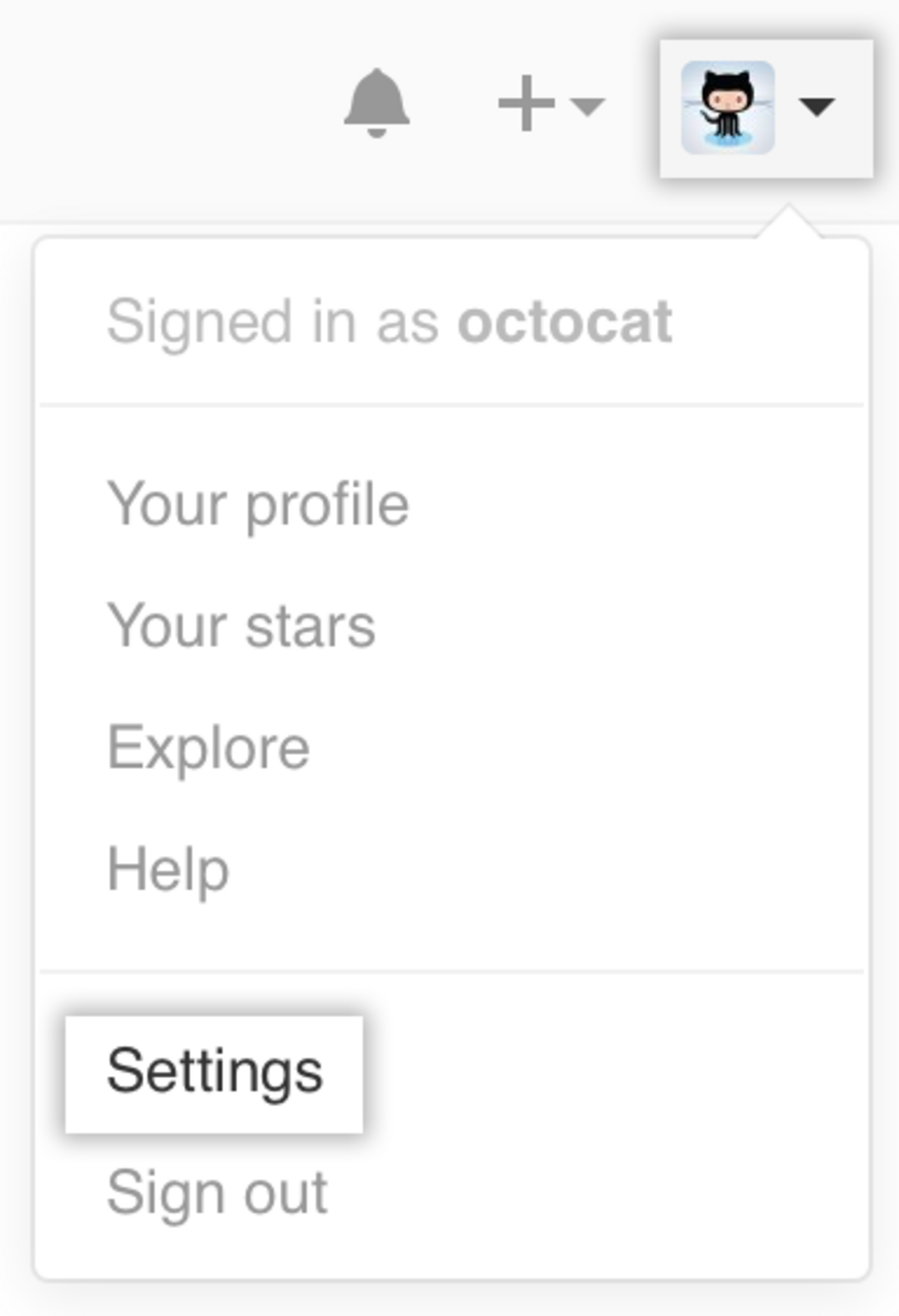Open account Settings page
The width and height of the screenshot is (899, 1316).
pyautogui.click(x=214, y=1073)
